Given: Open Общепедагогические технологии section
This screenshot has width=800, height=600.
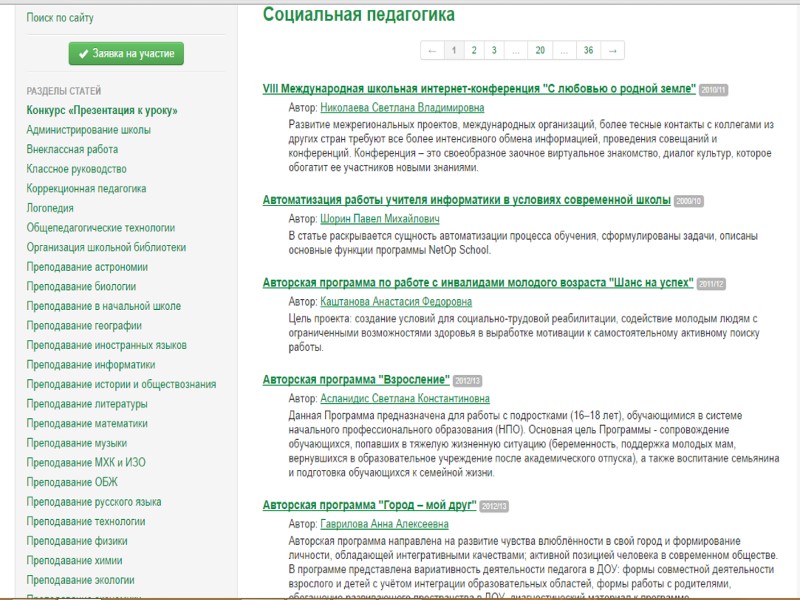Looking at the screenshot, I should click(101, 228).
